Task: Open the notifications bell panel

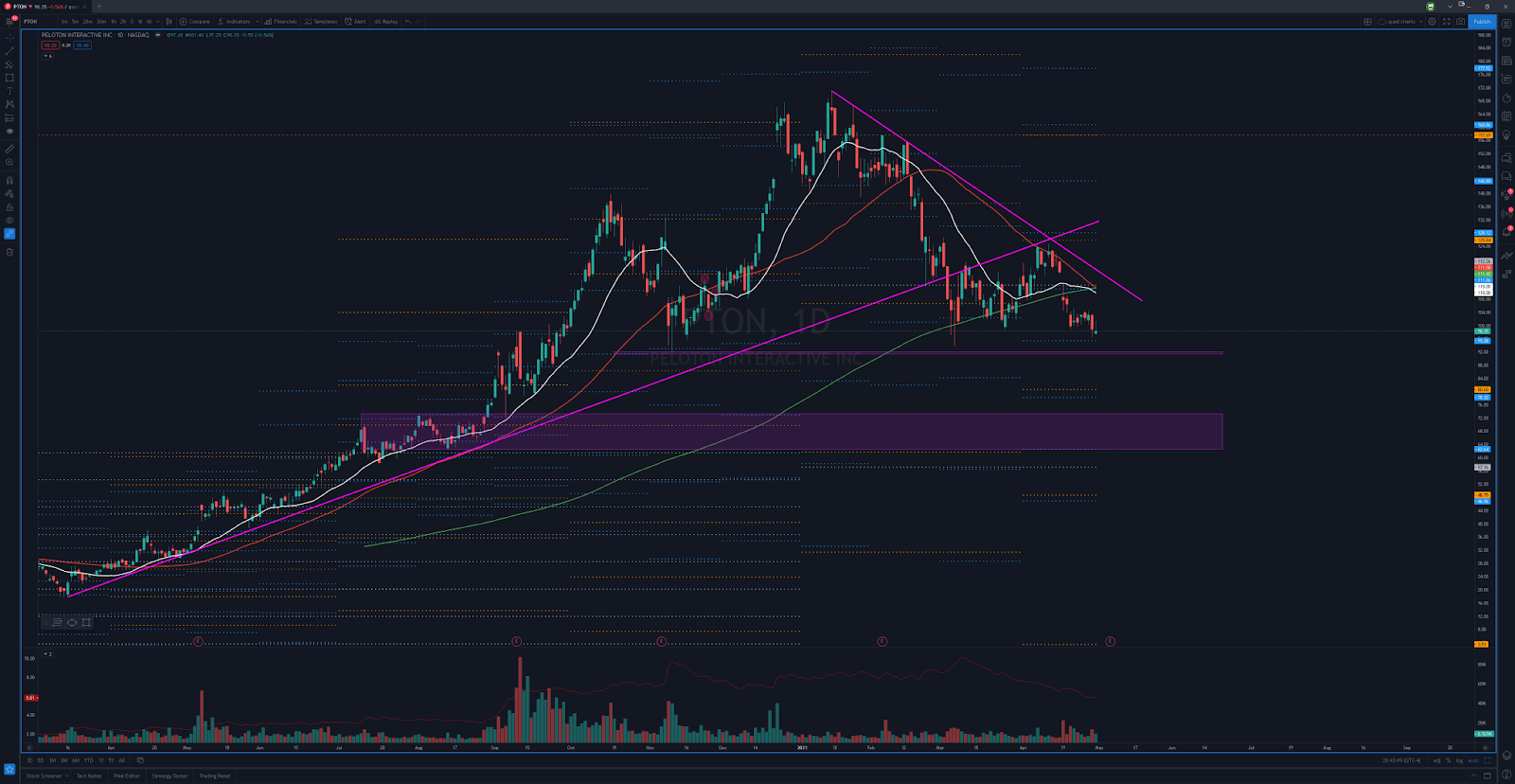Action: click(x=1506, y=231)
